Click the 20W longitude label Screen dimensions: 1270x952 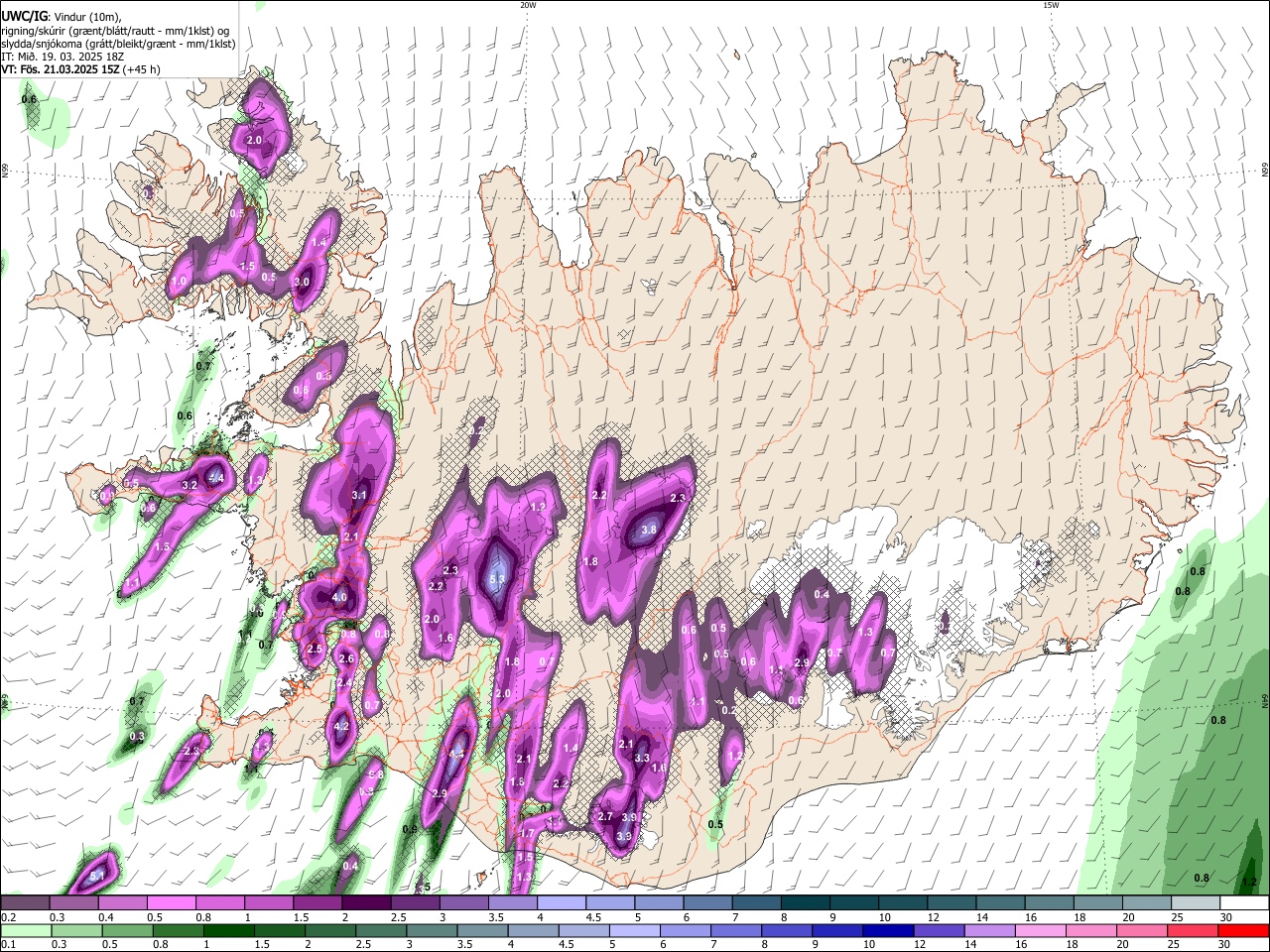(528, 5)
